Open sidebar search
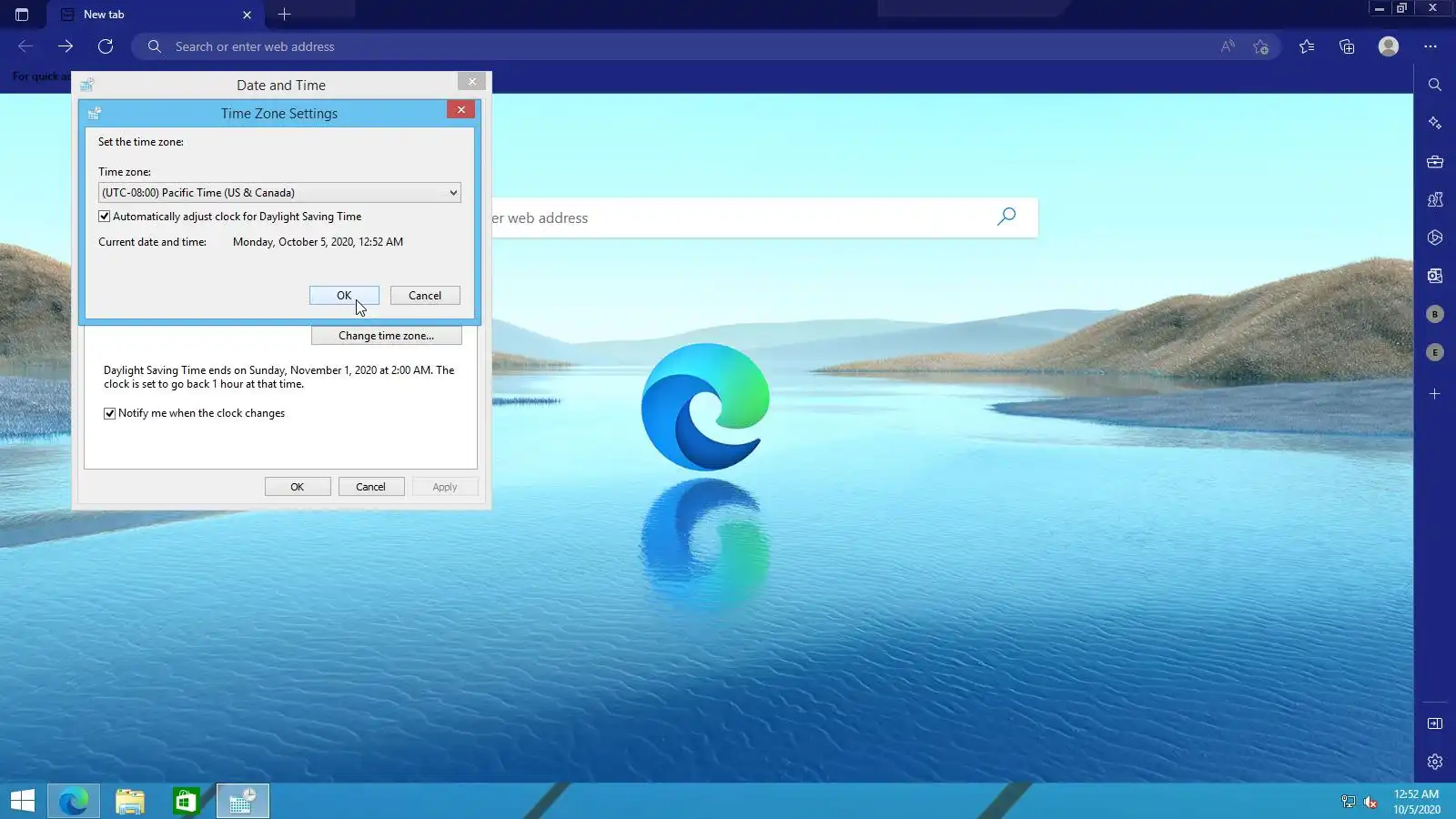The height and width of the screenshot is (819, 1456). click(x=1435, y=85)
